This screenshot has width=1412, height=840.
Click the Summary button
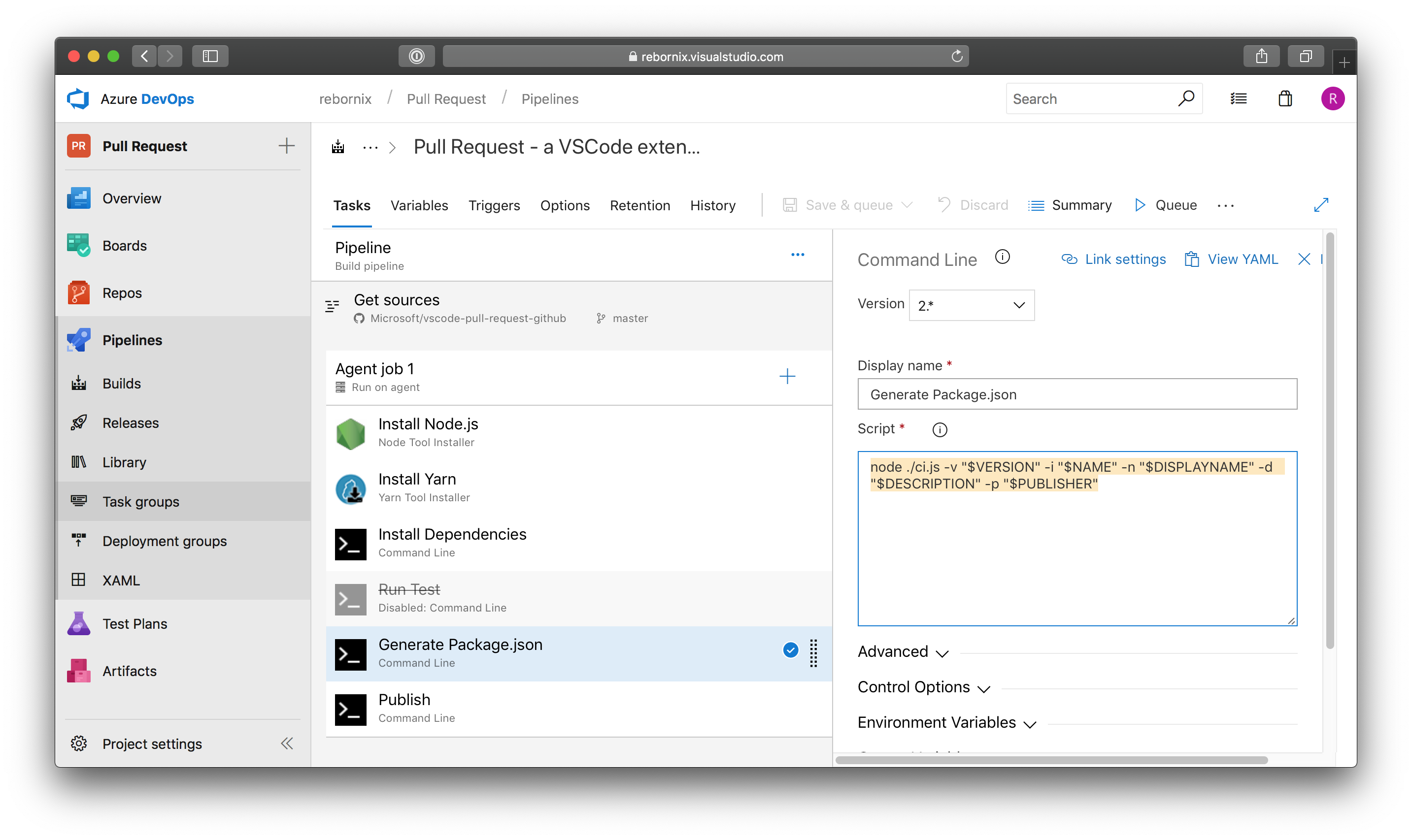tap(1069, 205)
